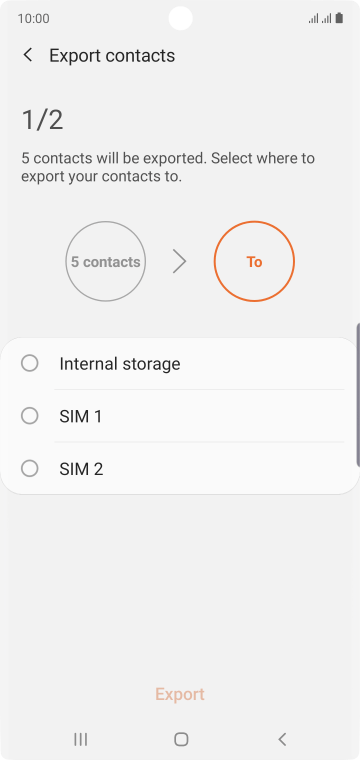
Task: Tap the system back chevron at bottom
Action: click(282, 739)
